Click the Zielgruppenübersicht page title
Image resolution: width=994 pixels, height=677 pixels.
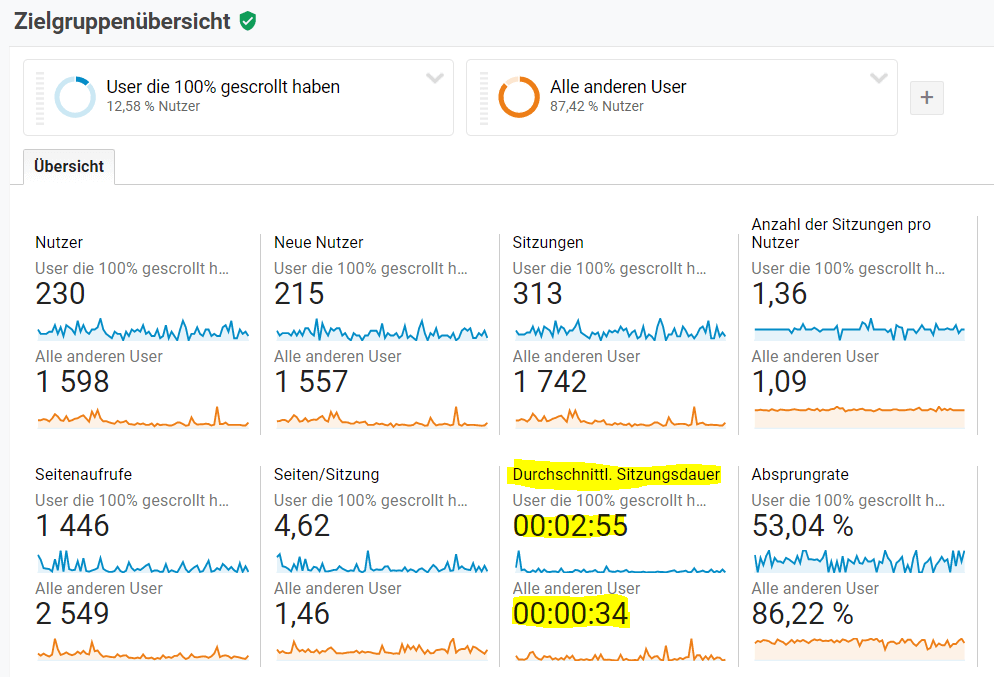(122, 21)
